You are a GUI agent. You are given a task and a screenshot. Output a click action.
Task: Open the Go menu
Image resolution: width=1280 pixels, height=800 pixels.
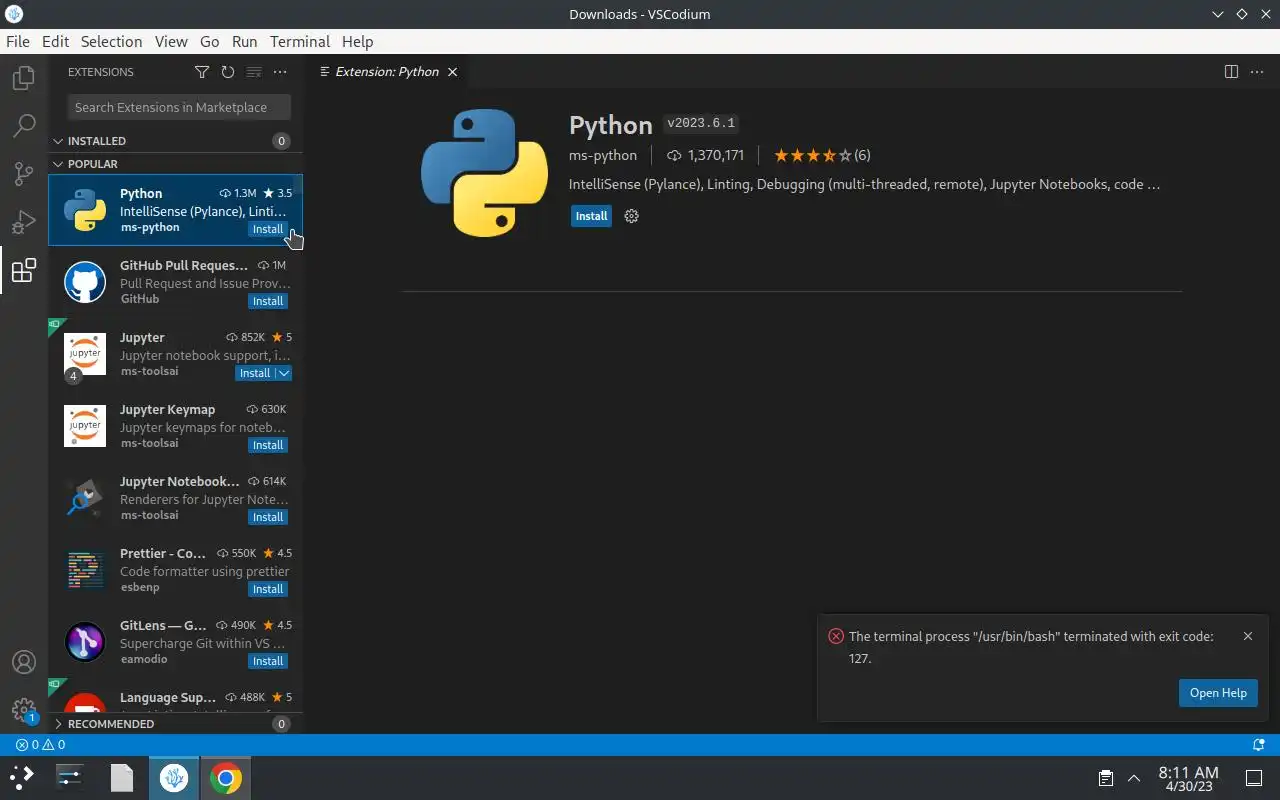tap(209, 41)
